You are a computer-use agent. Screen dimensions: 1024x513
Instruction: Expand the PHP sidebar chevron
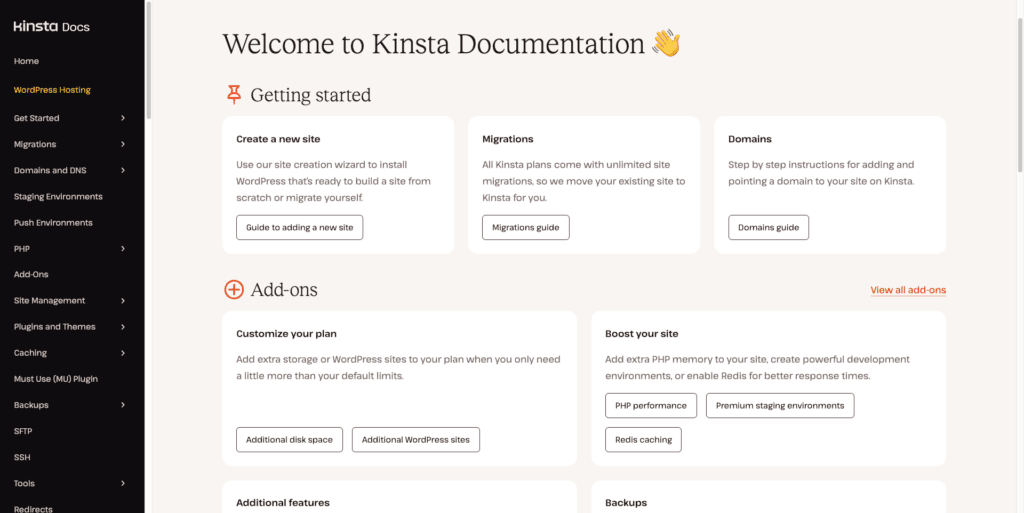[123, 249]
